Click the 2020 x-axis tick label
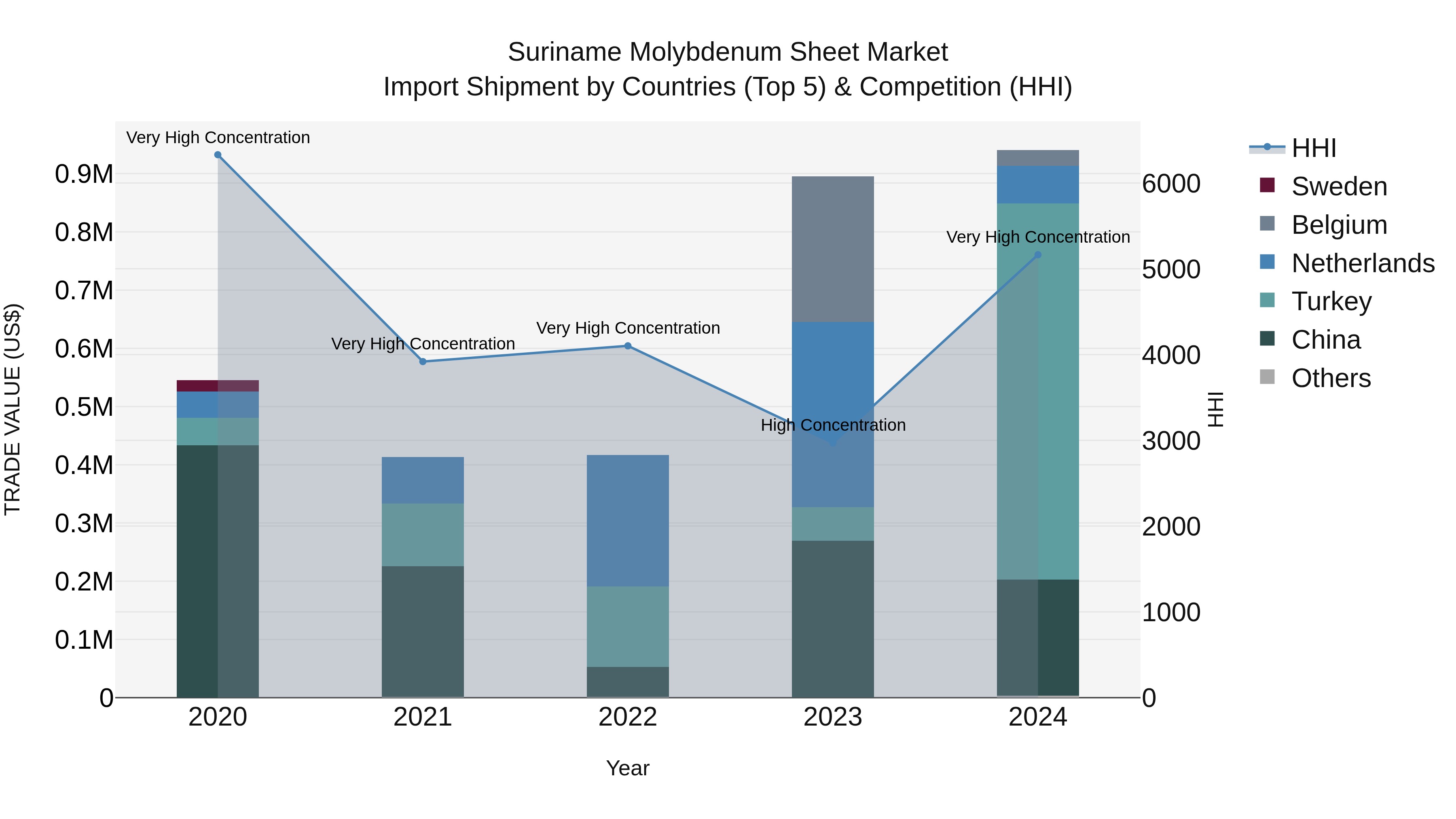1456x819 pixels. [218, 717]
